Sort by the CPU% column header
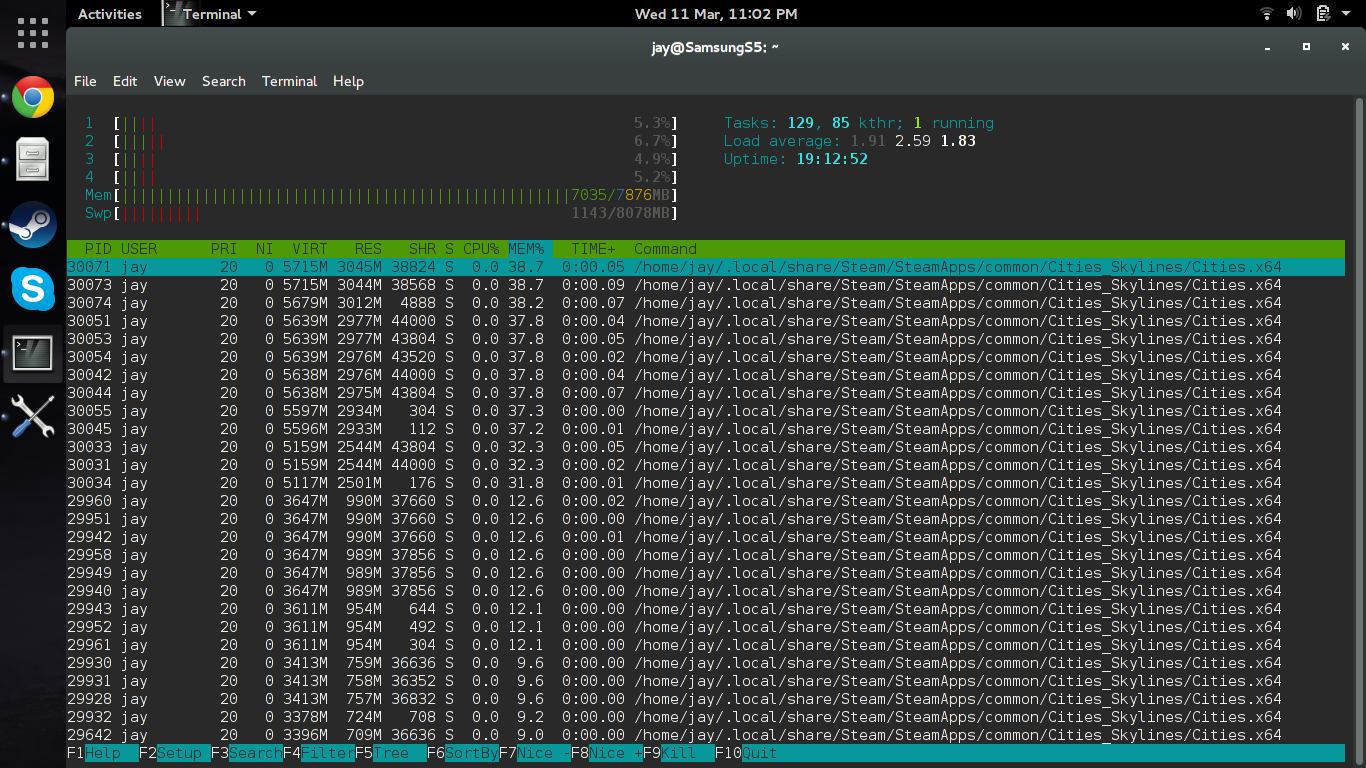1366x768 pixels. pos(481,249)
